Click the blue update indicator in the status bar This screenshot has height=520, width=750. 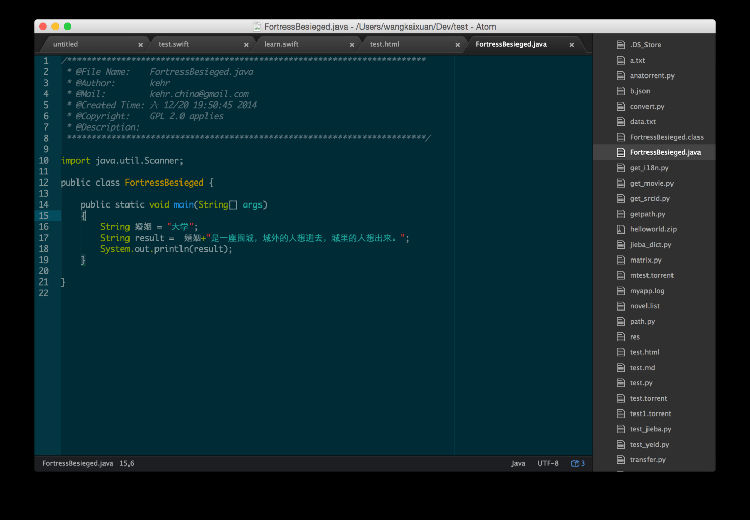click(x=578, y=464)
